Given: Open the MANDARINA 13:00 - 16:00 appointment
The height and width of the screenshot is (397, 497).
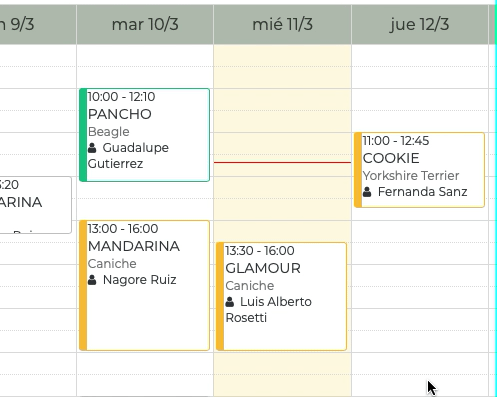Looking at the screenshot, I should tap(144, 285).
